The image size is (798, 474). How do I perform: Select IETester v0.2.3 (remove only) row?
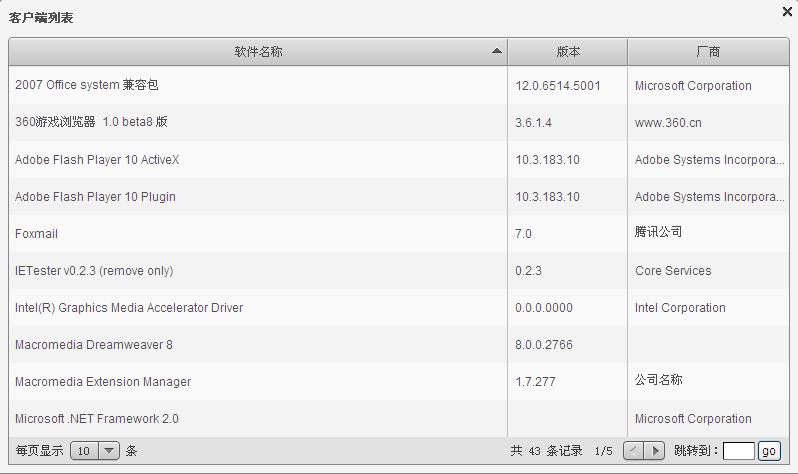pyautogui.click(x=399, y=271)
